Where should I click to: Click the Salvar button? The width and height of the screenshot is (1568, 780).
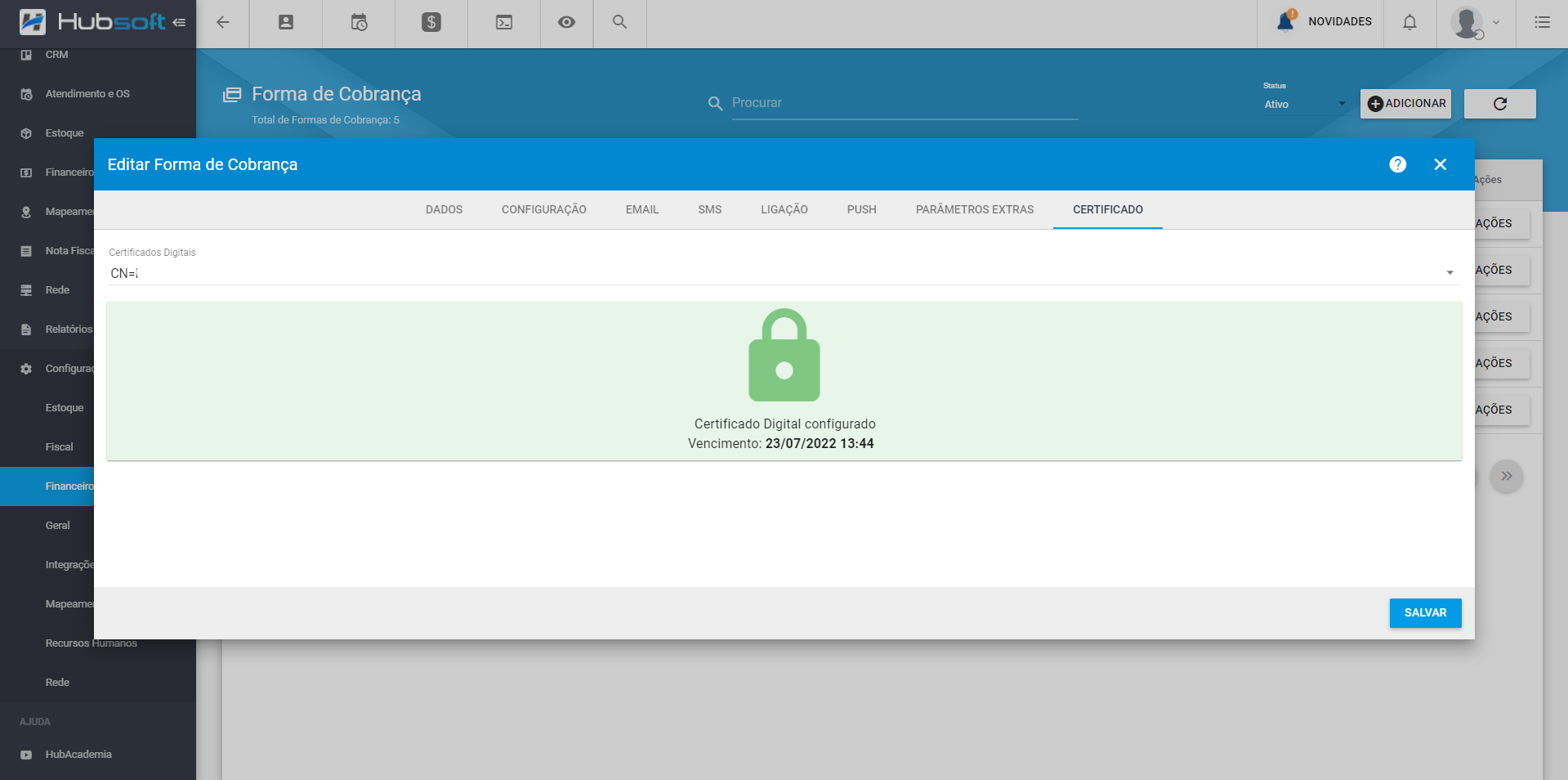coord(1425,613)
